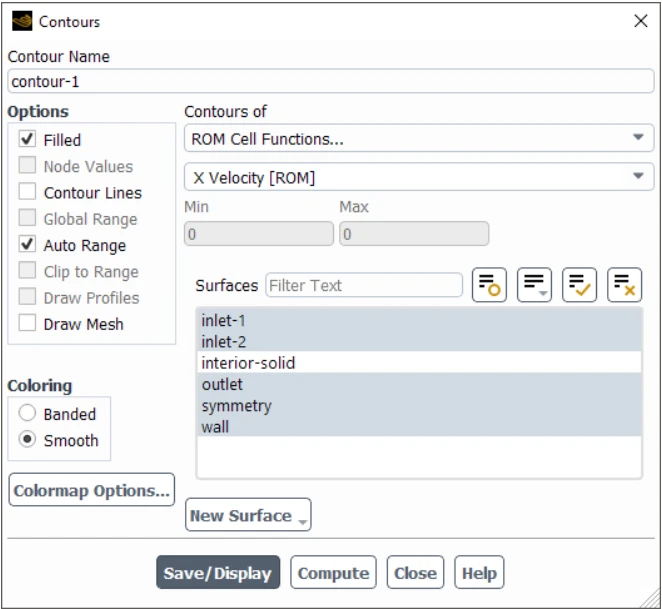
Task: Click the outlet surface entry
Action: [x=222, y=384]
